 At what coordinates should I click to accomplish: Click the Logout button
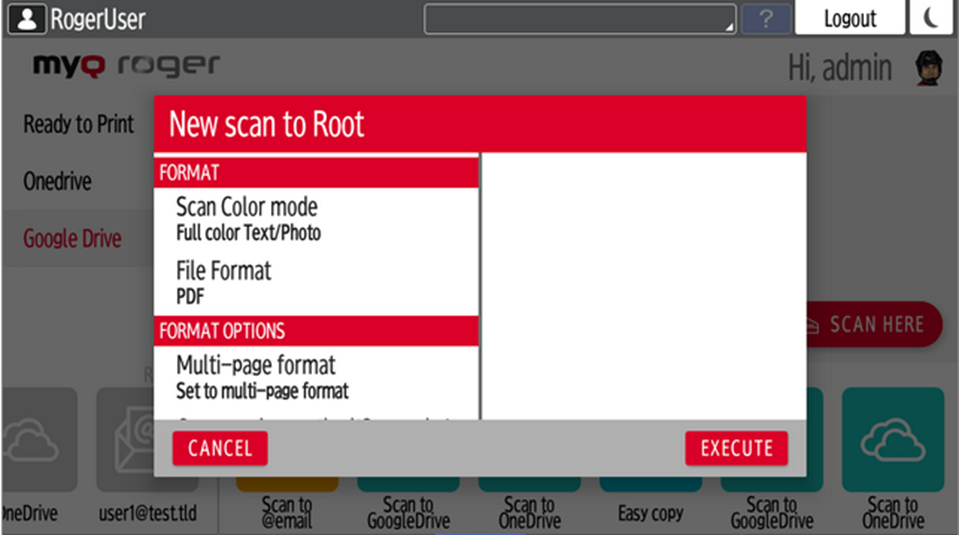[x=850, y=18]
